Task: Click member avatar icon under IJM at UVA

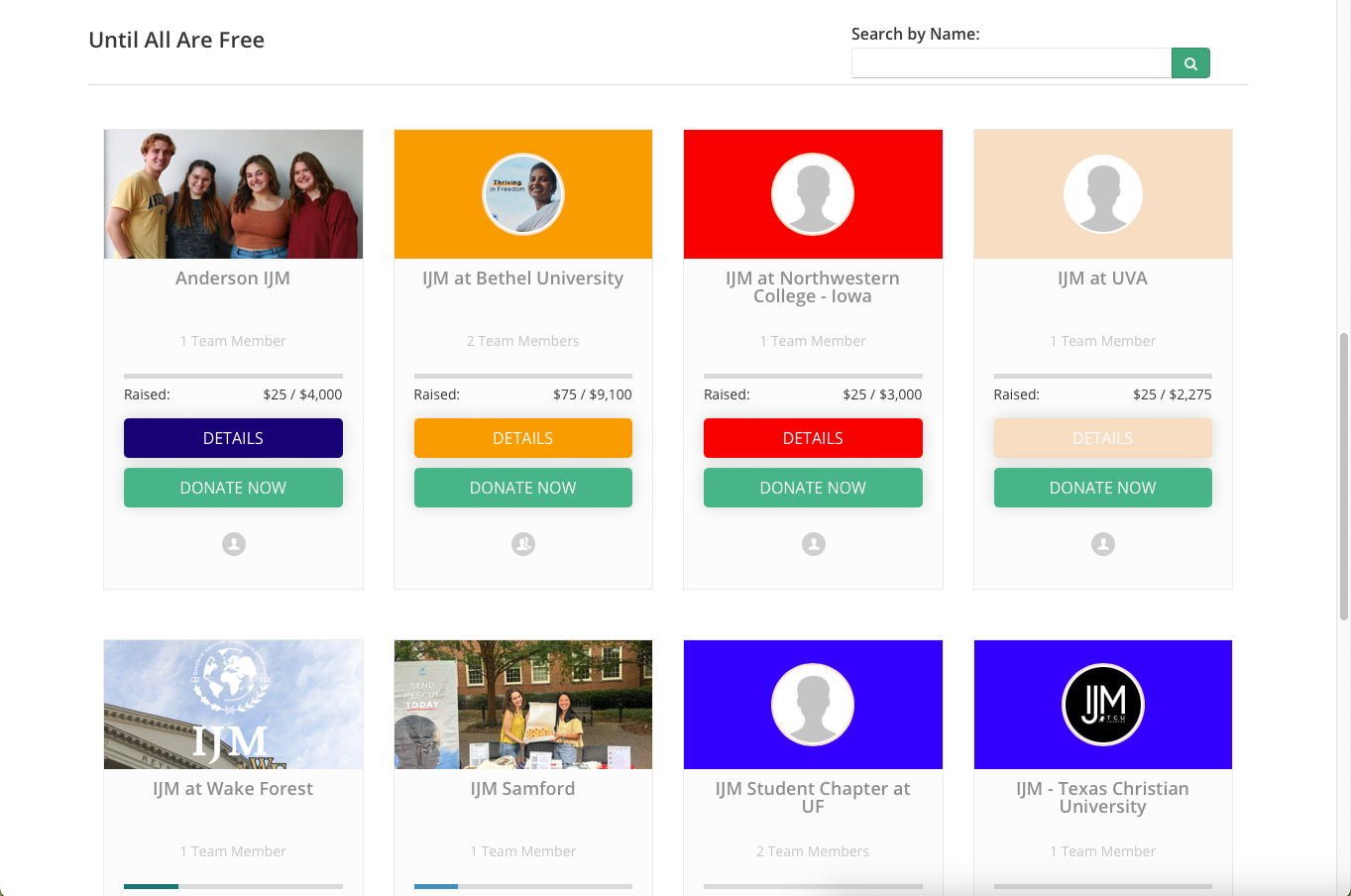Action: 1103,544
